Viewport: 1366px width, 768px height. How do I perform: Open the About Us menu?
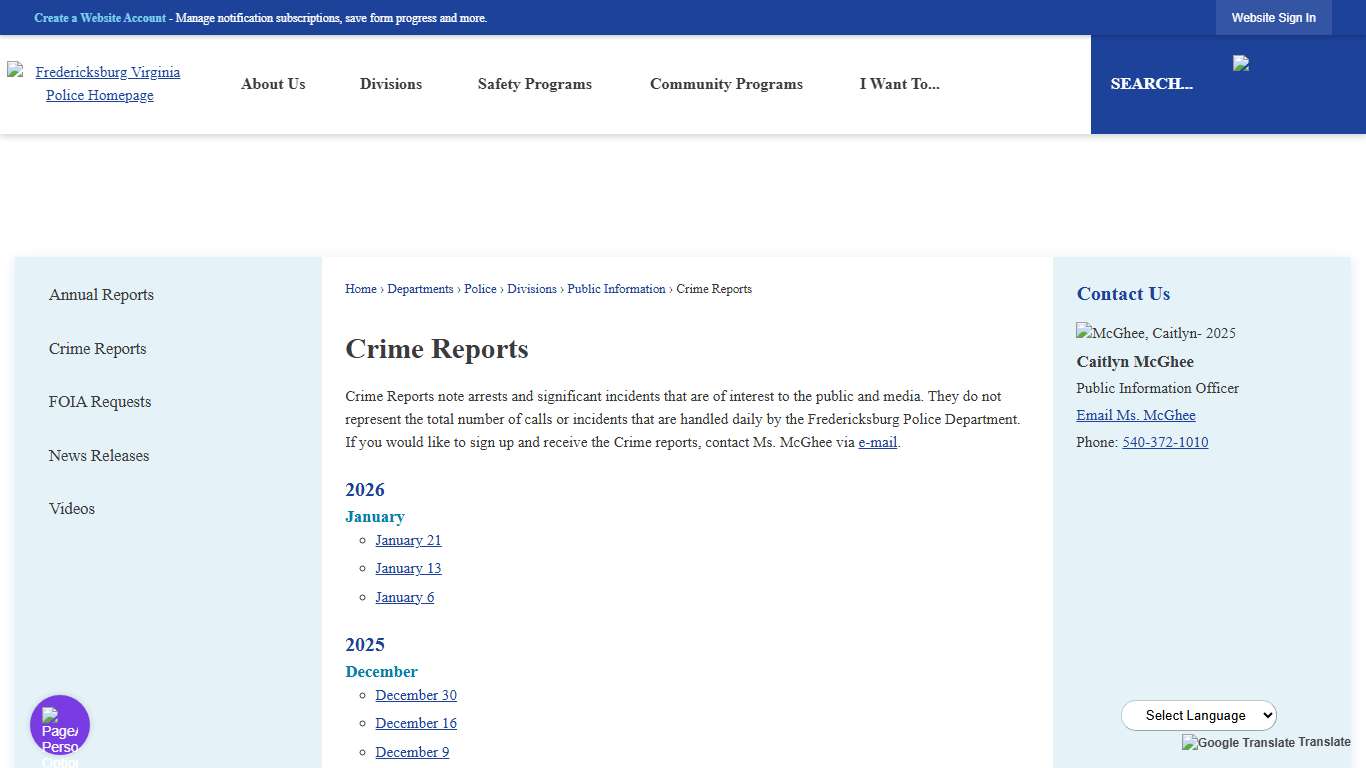pyautogui.click(x=273, y=84)
